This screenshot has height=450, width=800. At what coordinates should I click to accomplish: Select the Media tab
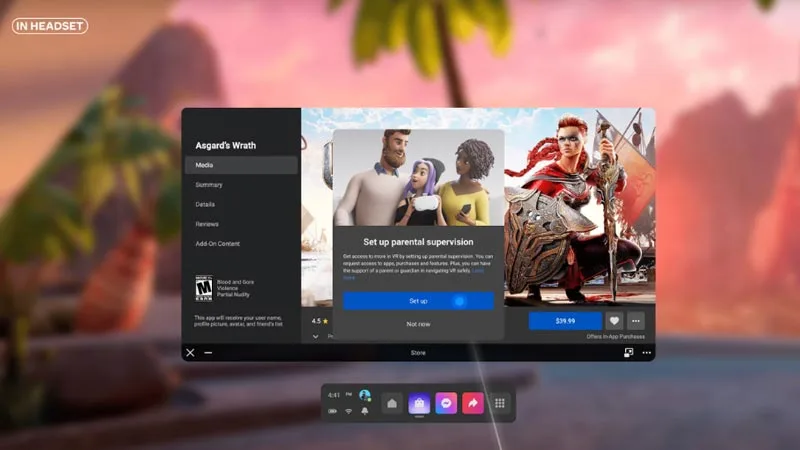241,165
